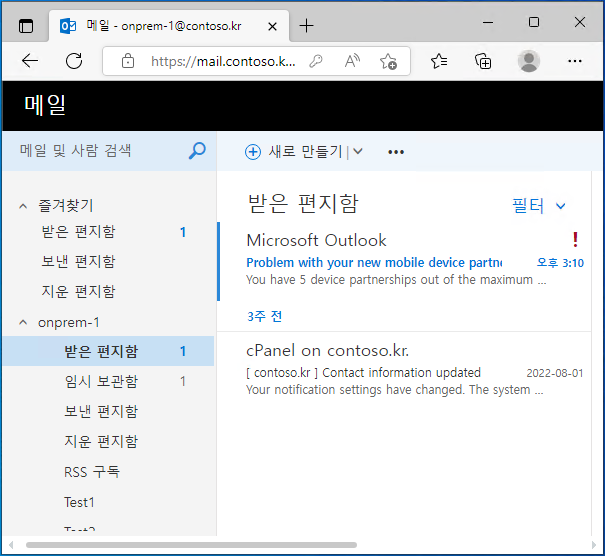This screenshot has width=605, height=556.
Task: Click the search magnifier icon
Action: pos(197,150)
